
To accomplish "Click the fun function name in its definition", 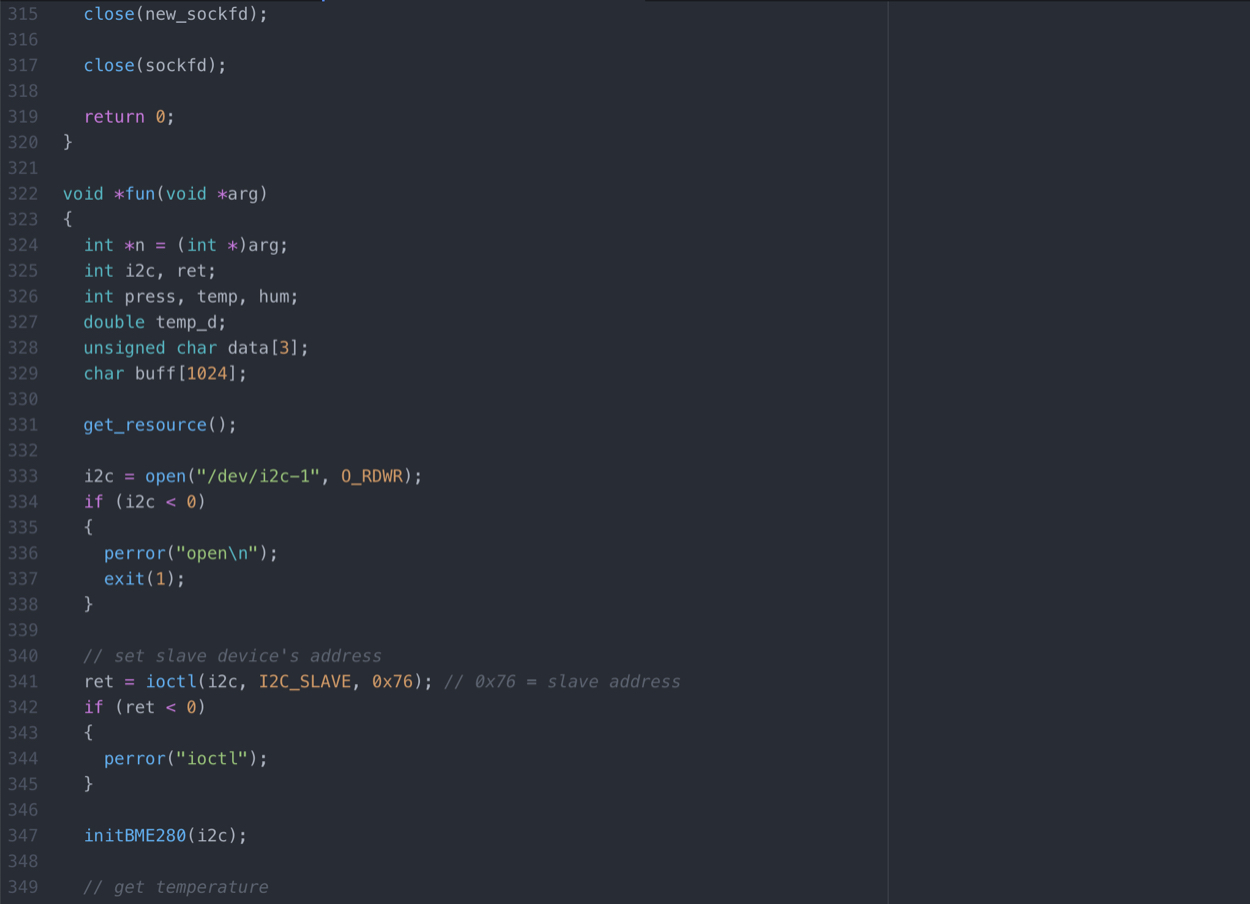I will coord(140,194).
